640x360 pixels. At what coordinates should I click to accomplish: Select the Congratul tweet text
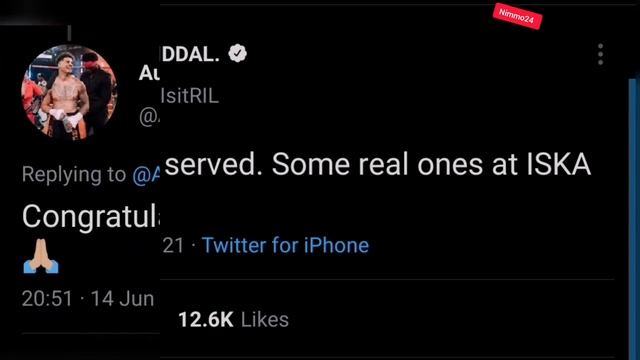point(91,217)
